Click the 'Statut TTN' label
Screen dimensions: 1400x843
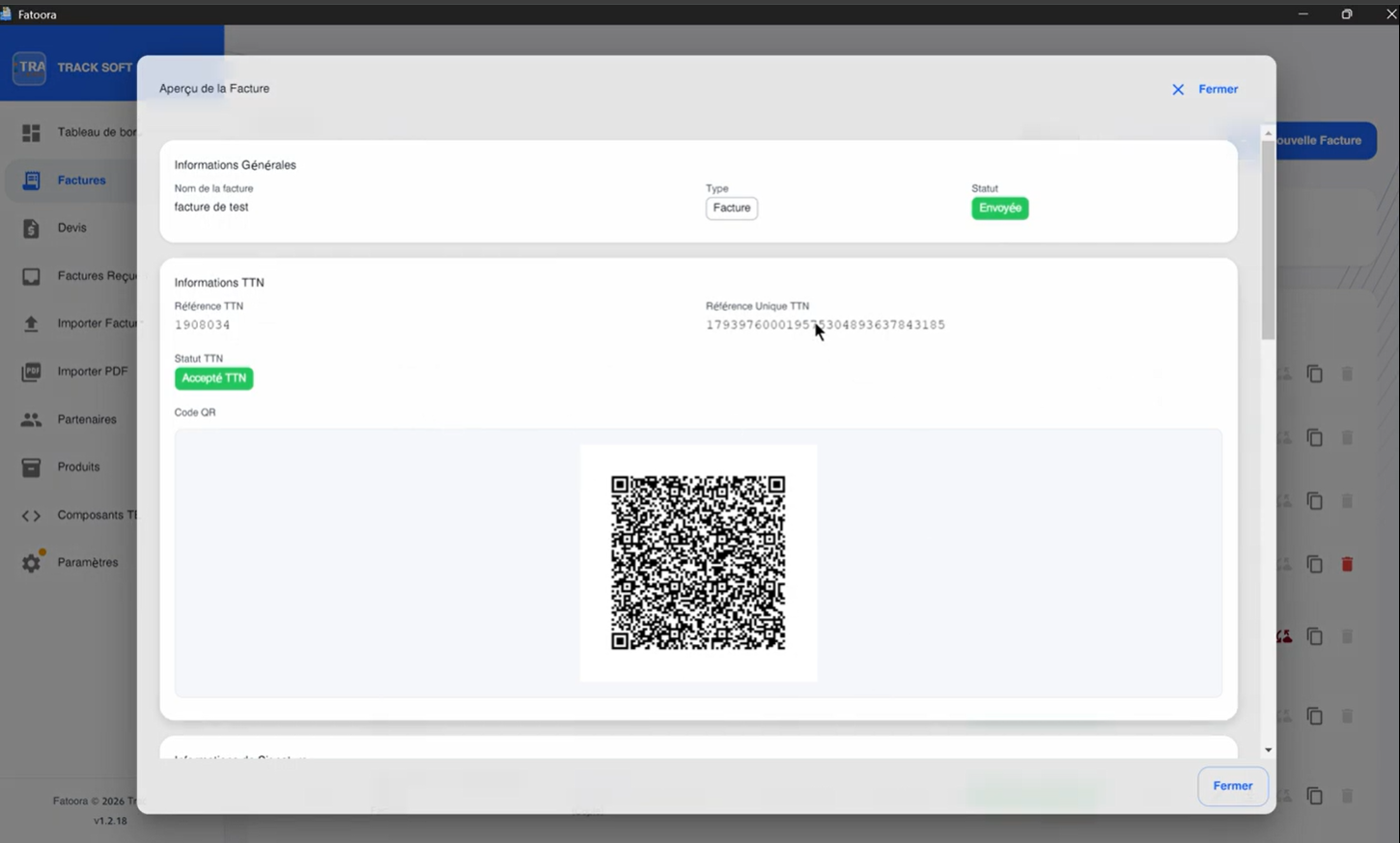[199, 358]
